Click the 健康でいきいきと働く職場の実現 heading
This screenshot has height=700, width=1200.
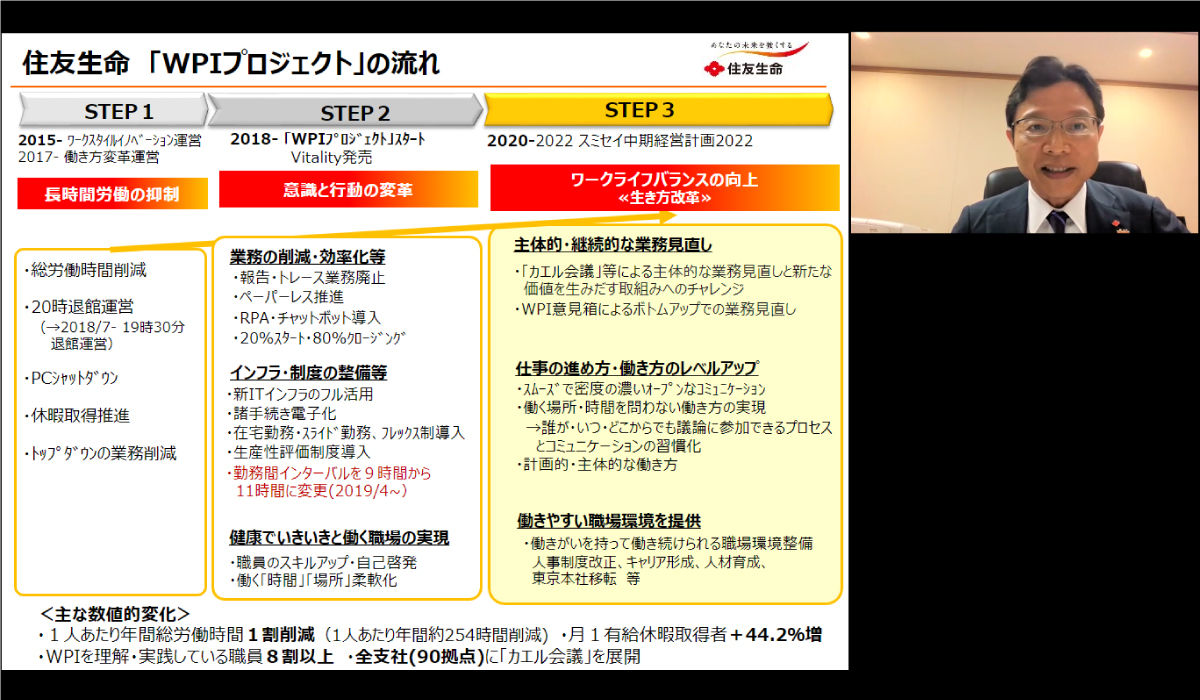339,538
